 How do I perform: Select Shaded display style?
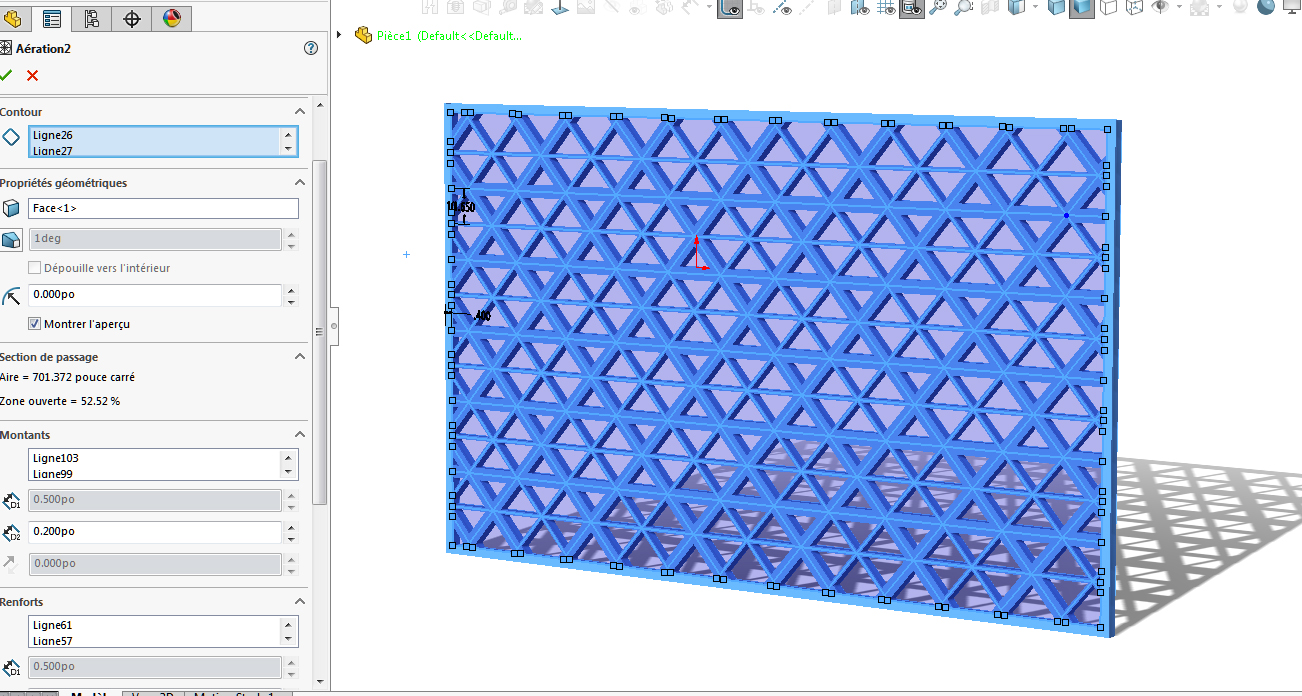tap(1082, 7)
